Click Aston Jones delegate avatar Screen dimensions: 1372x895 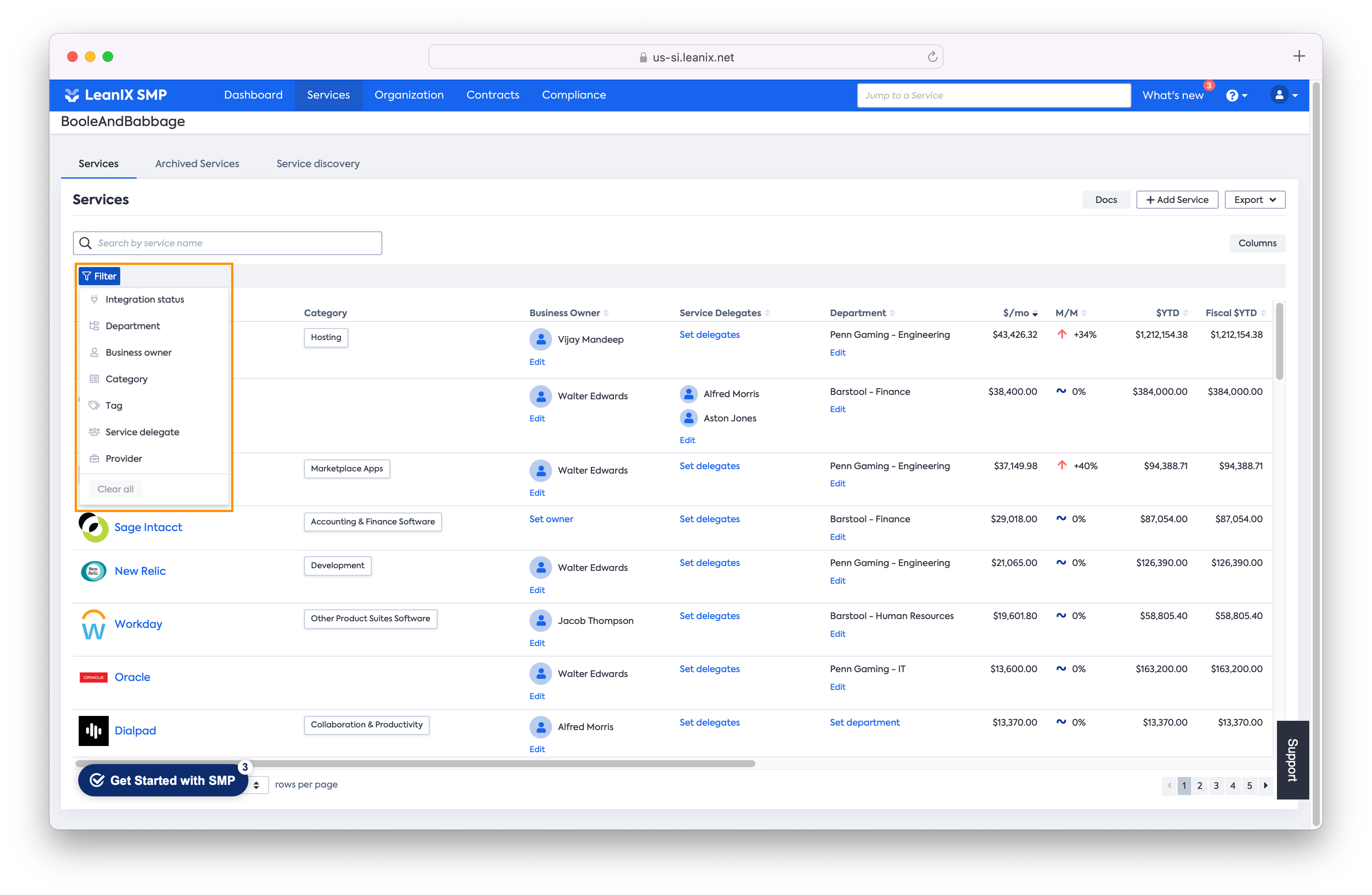coord(689,419)
